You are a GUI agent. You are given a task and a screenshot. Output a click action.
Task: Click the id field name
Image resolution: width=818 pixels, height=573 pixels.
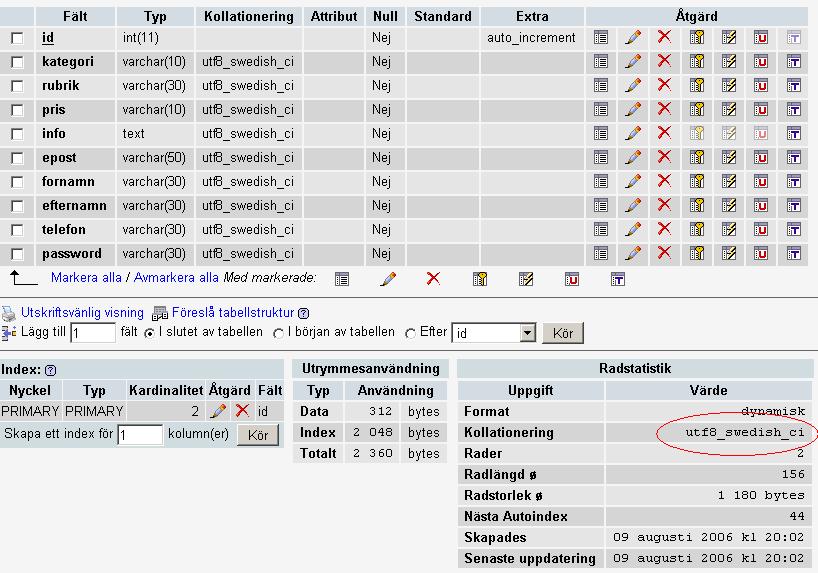pos(47,38)
